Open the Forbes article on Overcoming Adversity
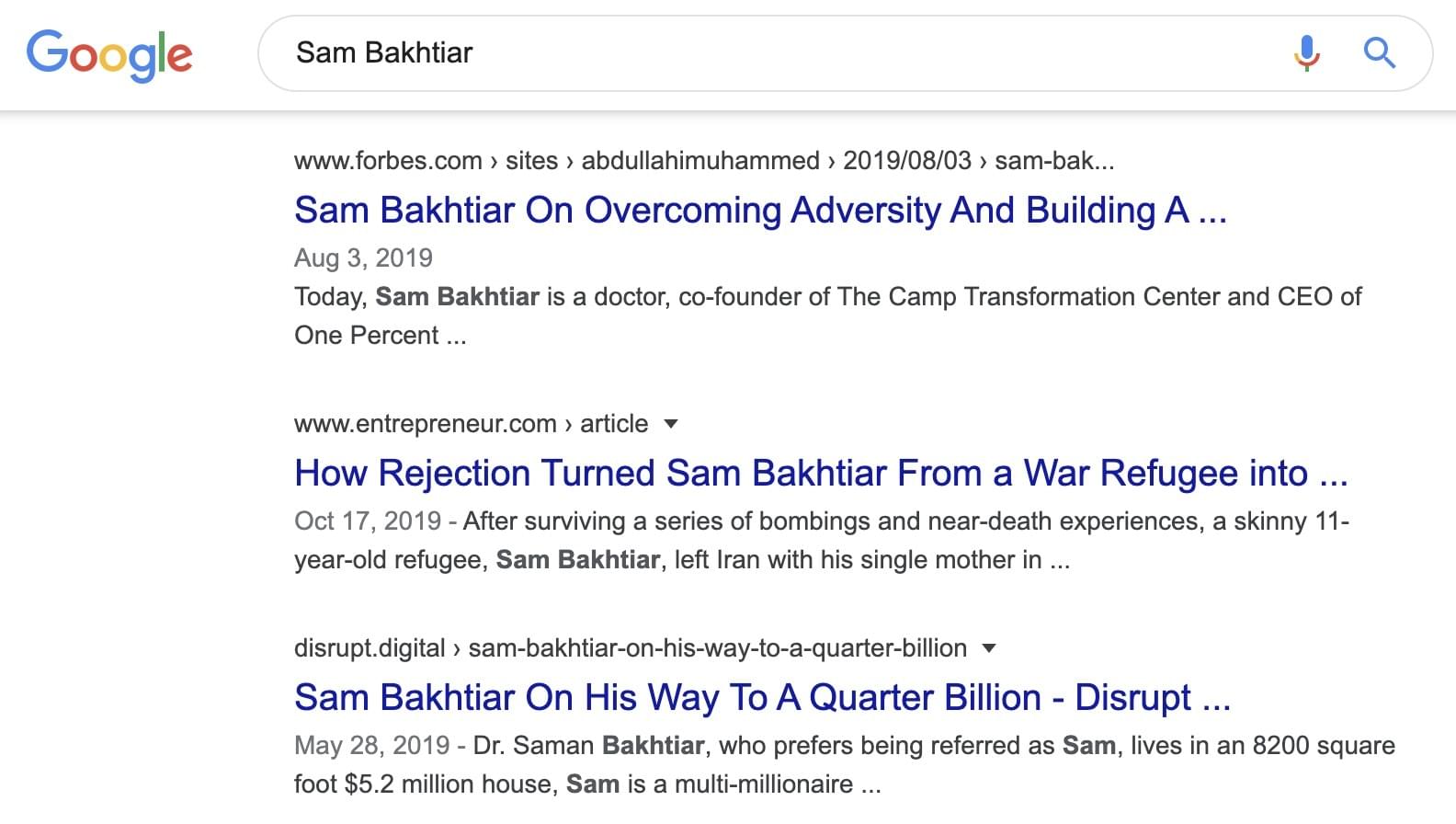1456x824 pixels. click(x=759, y=211)
